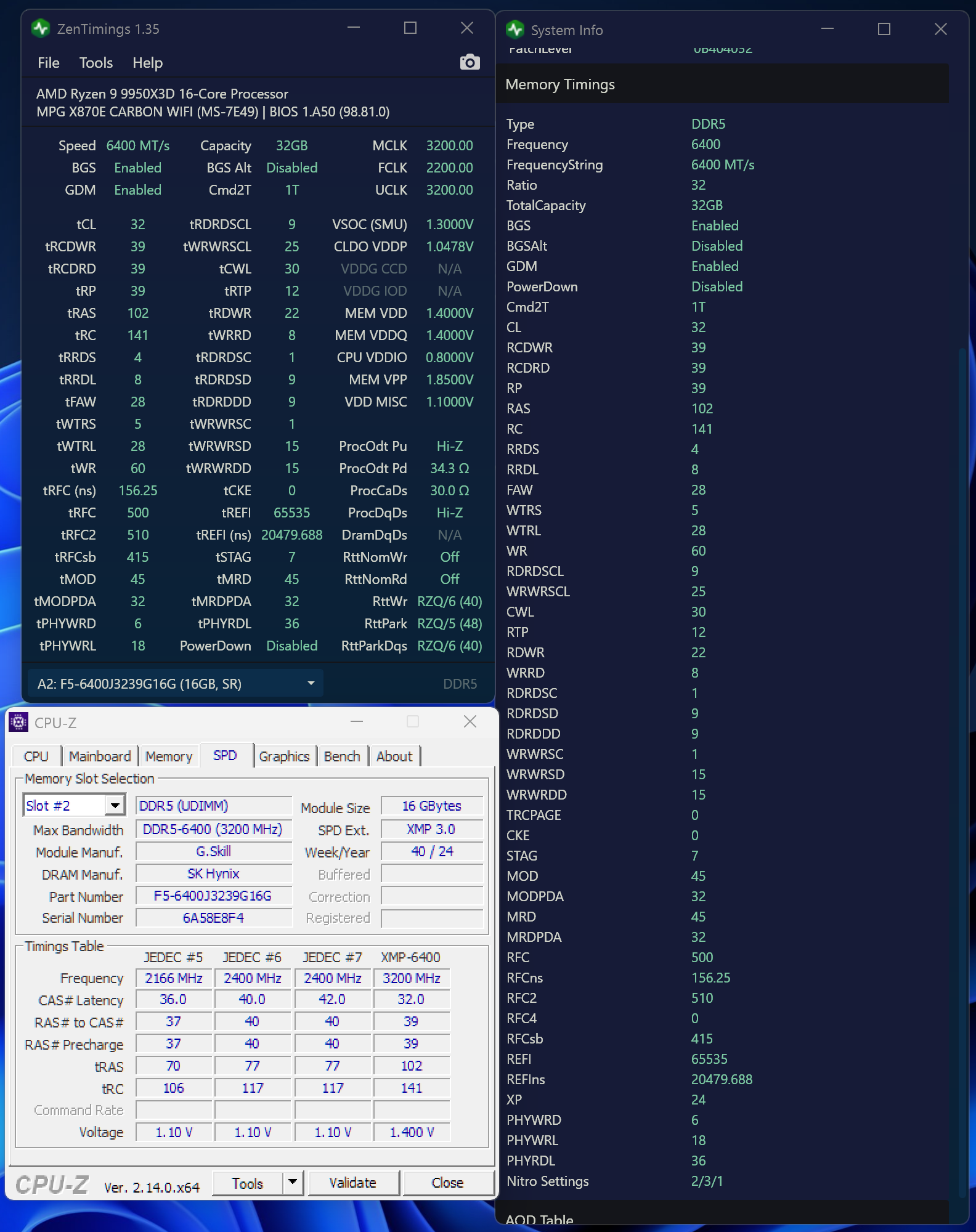Click the DRAM Manuf. field SK Hynix

tap(213, 873)
